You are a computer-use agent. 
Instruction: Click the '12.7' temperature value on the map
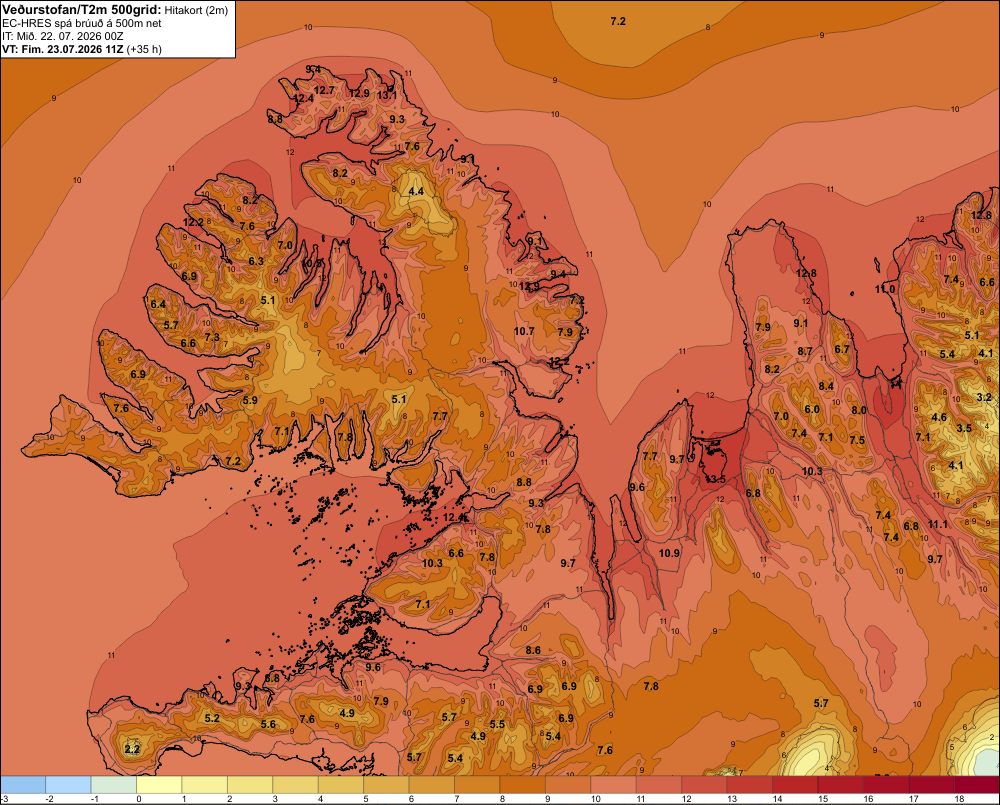324,91
